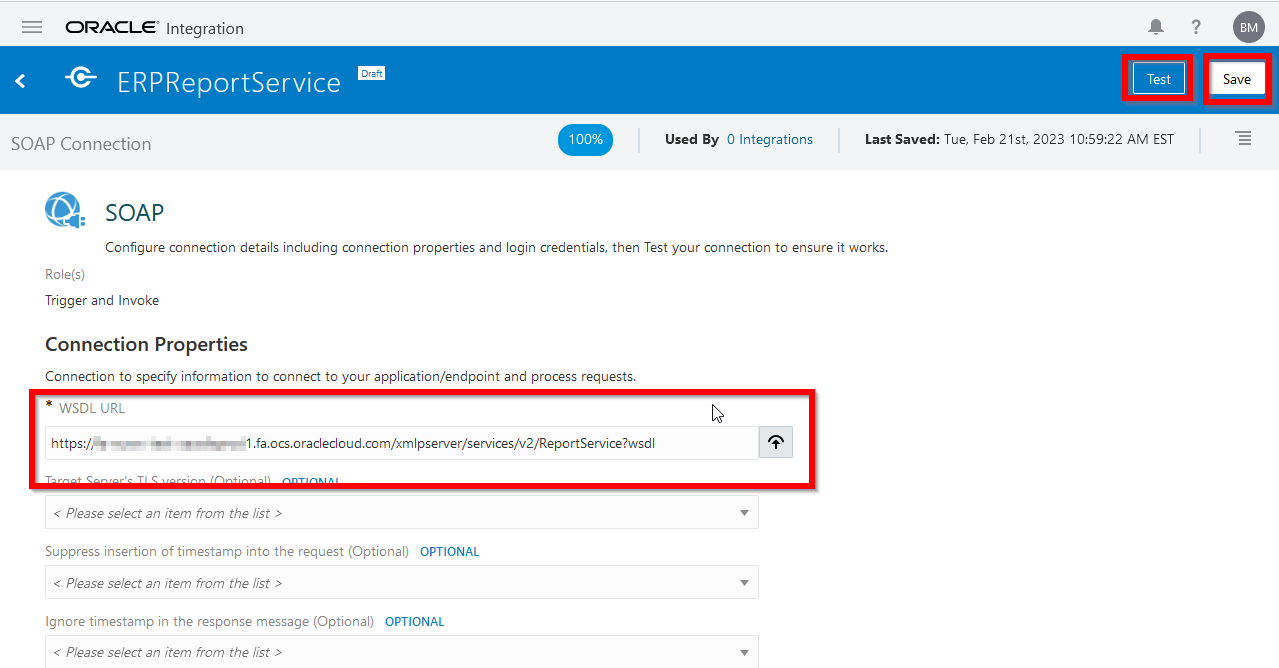
Task: Open the help question mark icon
Action: (x=1196, y=27)
